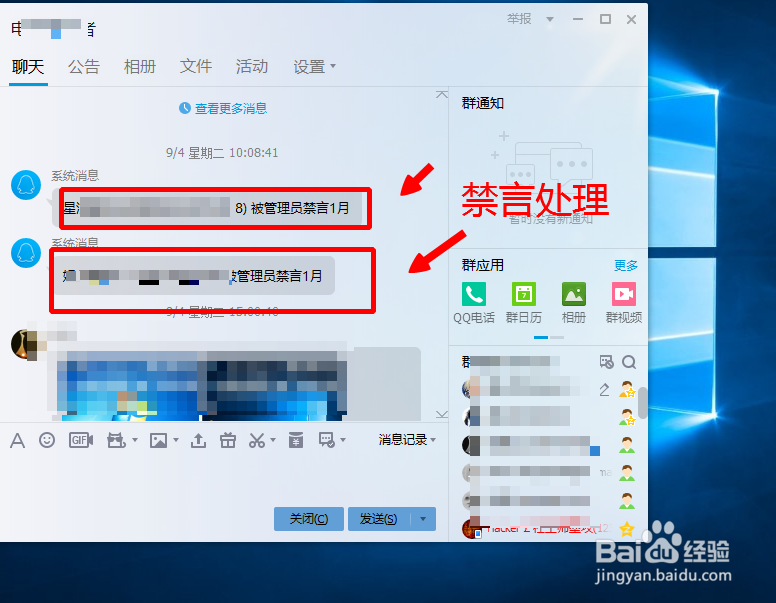Image resolution: width=776 pixels, height=603 pixels.
Task: Open the 活动 tab
Action: 252,67
